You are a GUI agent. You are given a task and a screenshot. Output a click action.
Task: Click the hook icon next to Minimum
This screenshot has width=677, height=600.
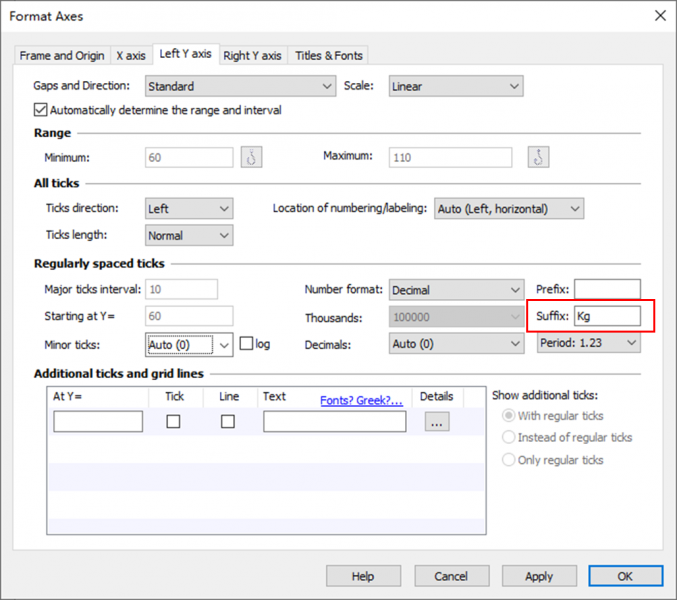(251, 157)
